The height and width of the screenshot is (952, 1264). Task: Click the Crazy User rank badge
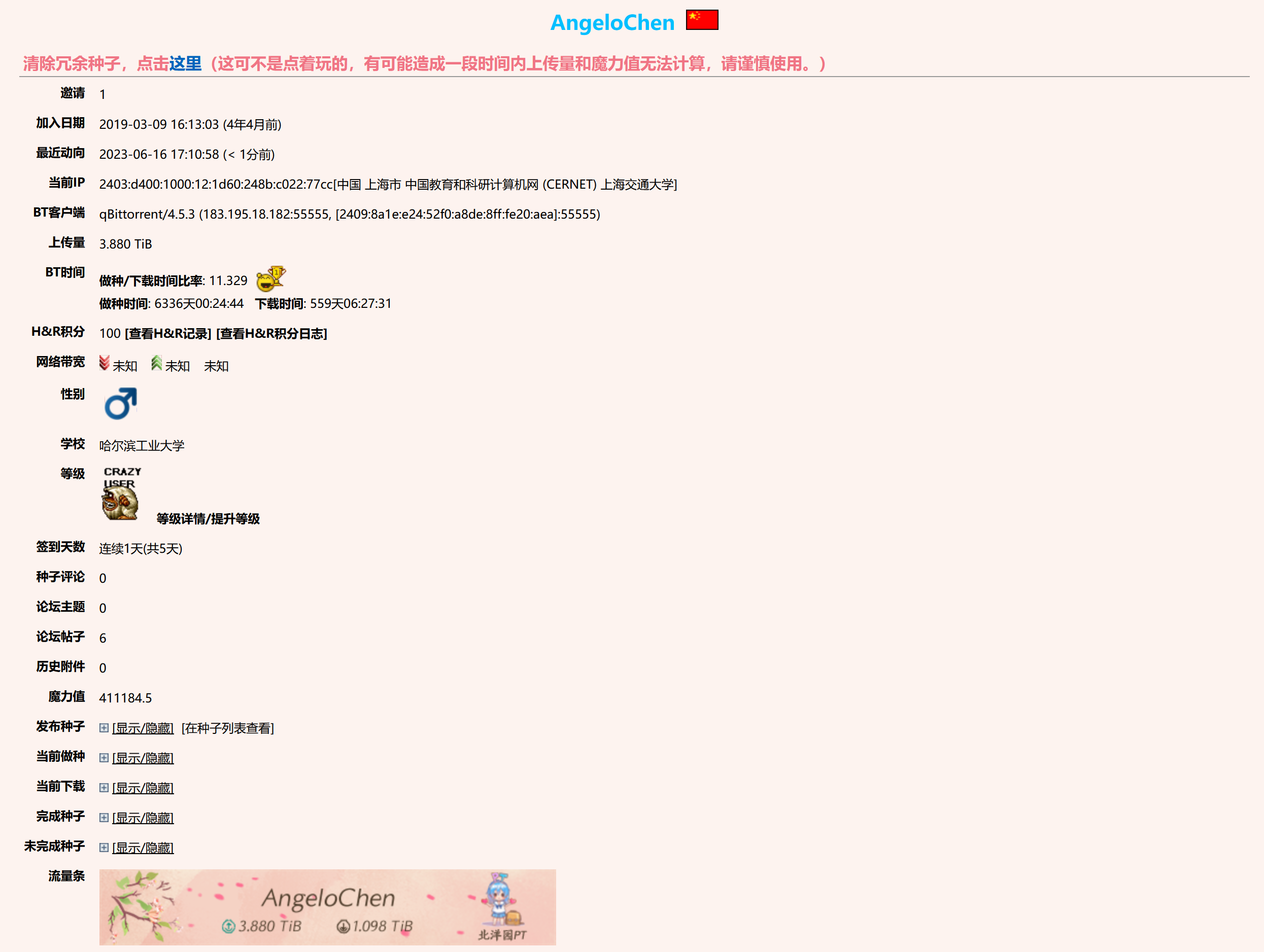pos(121,494)
